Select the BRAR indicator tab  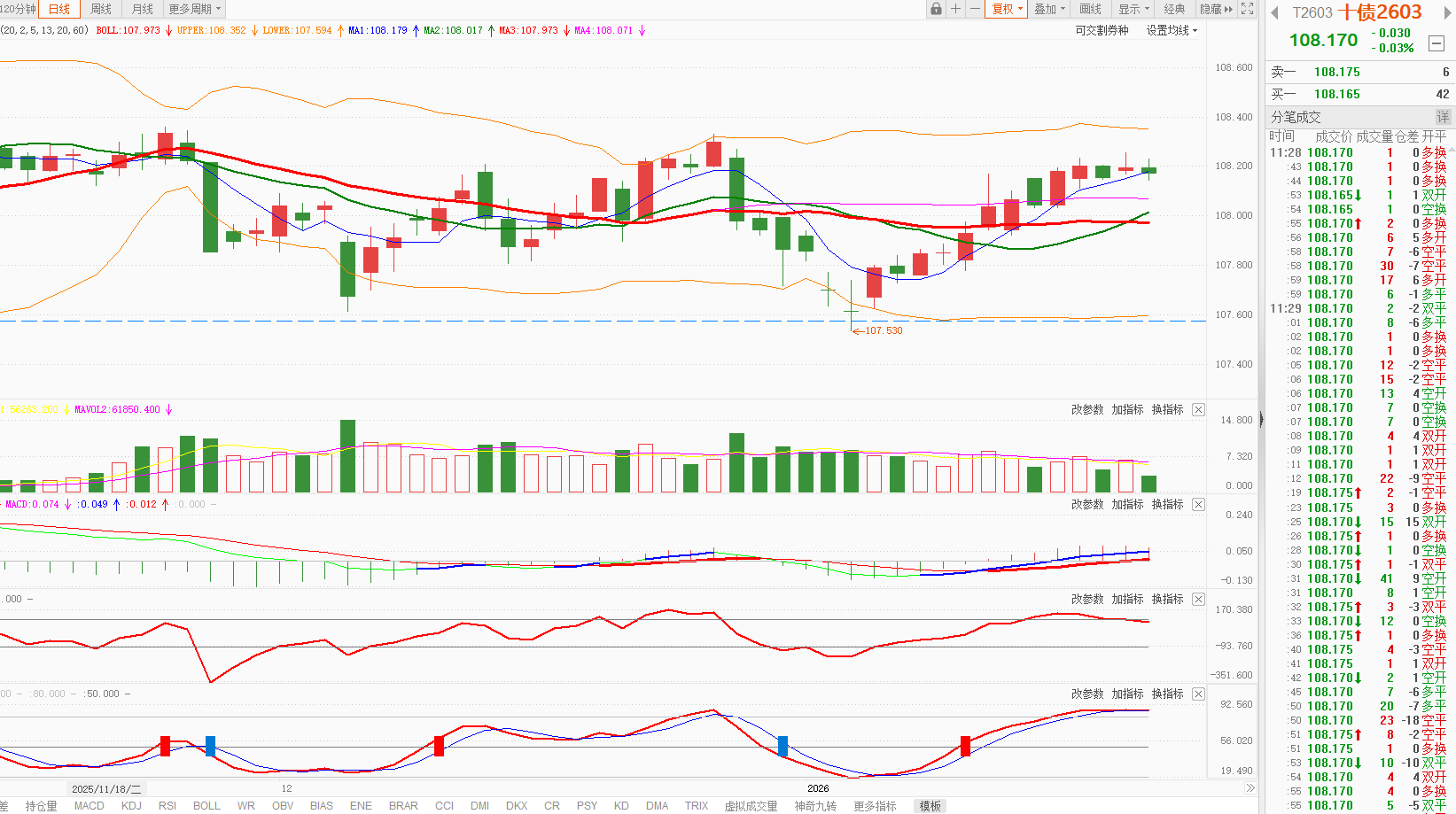tap(403, 806)
